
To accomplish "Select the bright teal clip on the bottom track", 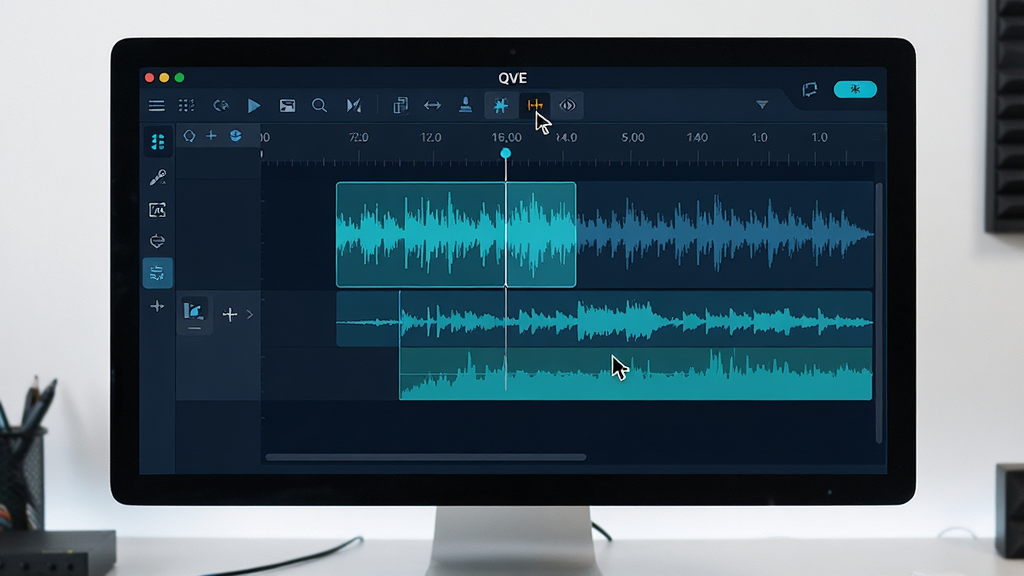I will tap(635, 373).
